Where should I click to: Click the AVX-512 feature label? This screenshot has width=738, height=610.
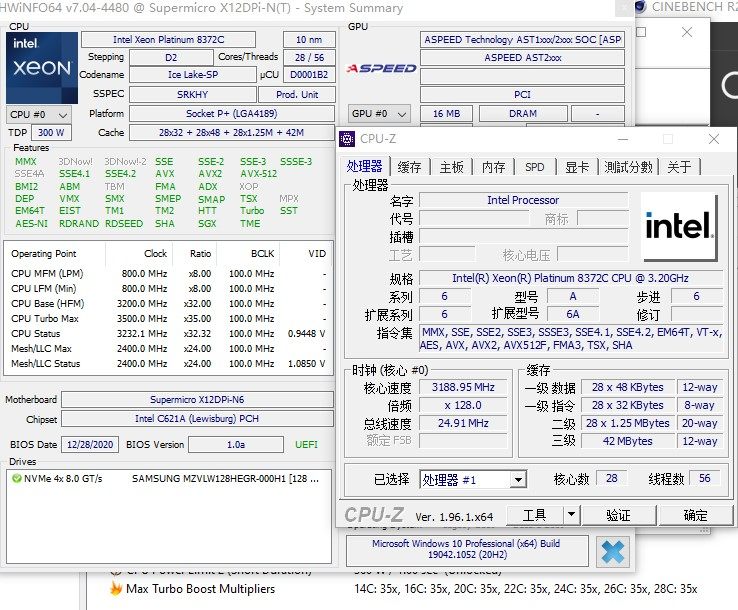258,174
